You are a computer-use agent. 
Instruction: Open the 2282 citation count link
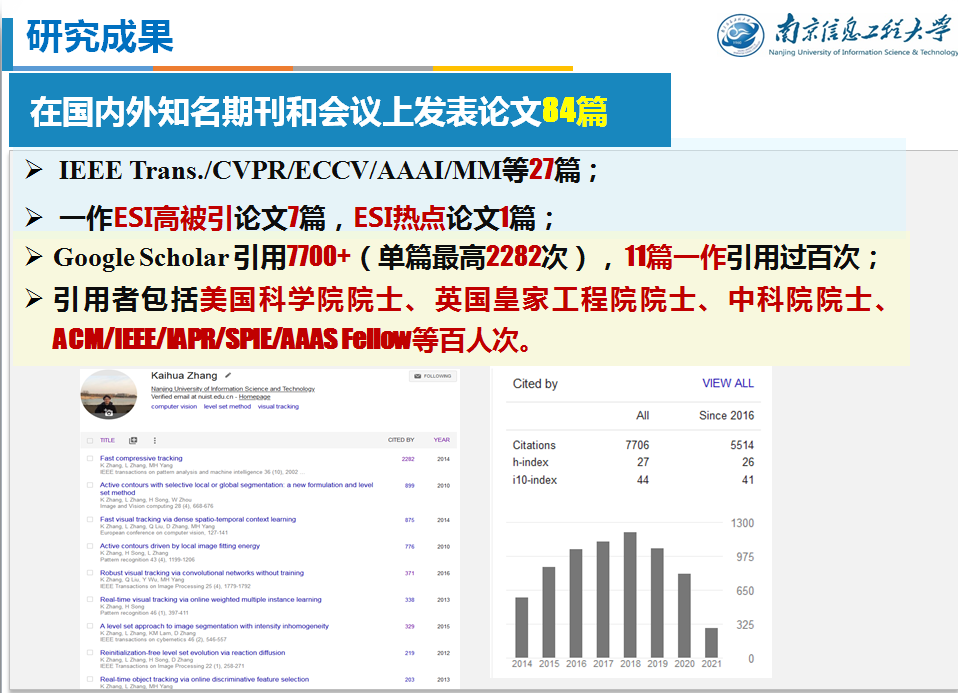[408, 459]
